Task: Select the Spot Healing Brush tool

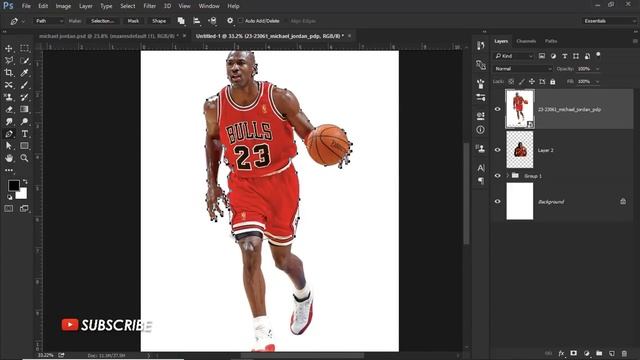Action: pos(9,85)
